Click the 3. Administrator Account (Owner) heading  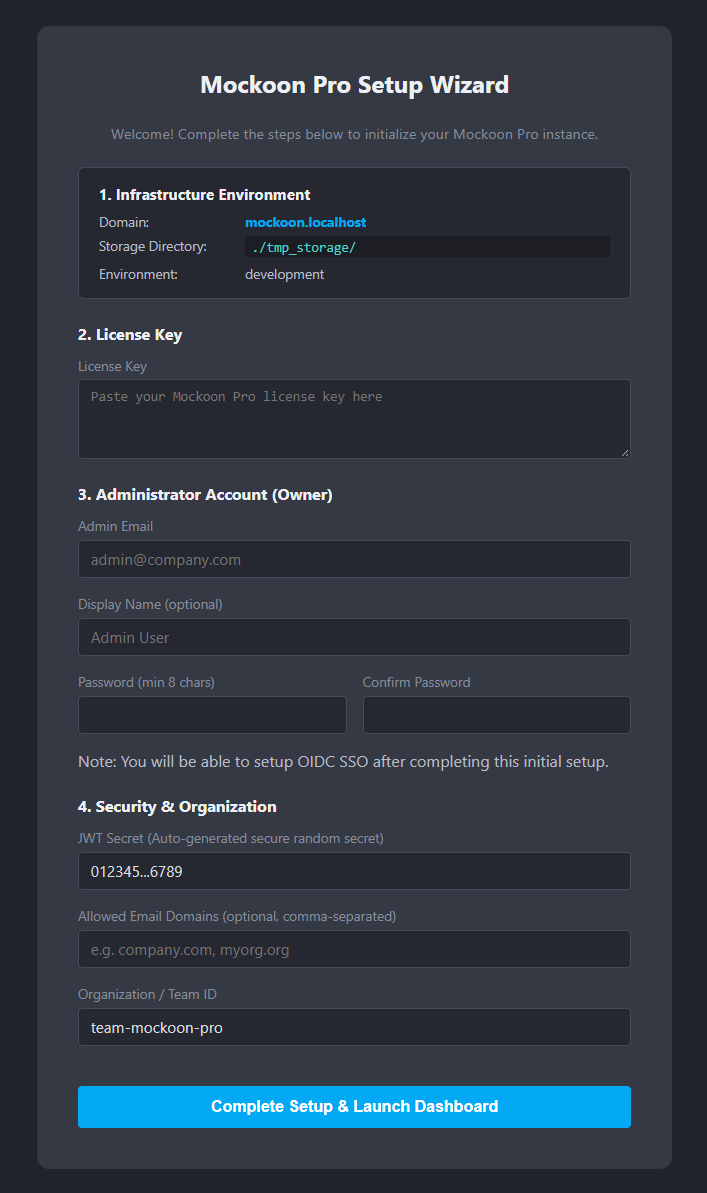[205, 495]
